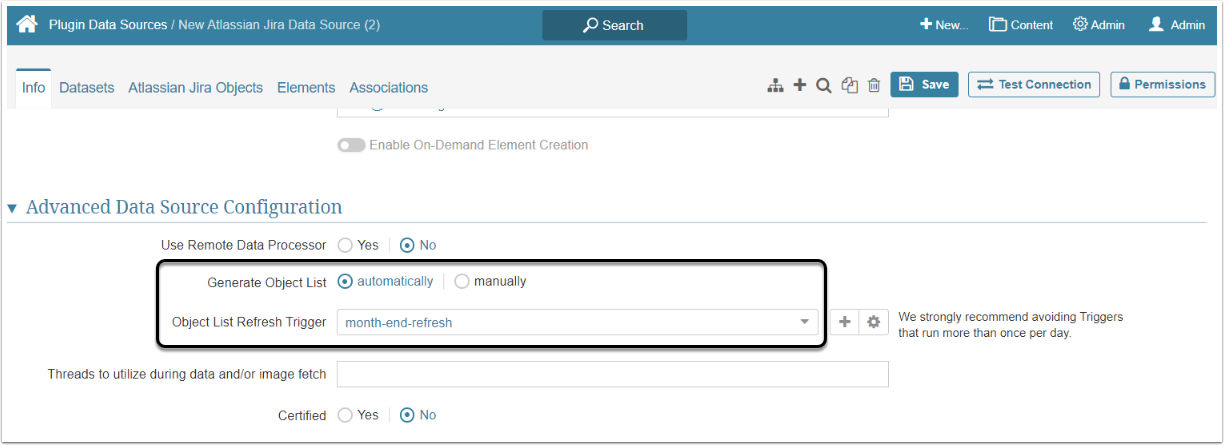Toggle Enable On-Demand Element Creation switch

351,145
